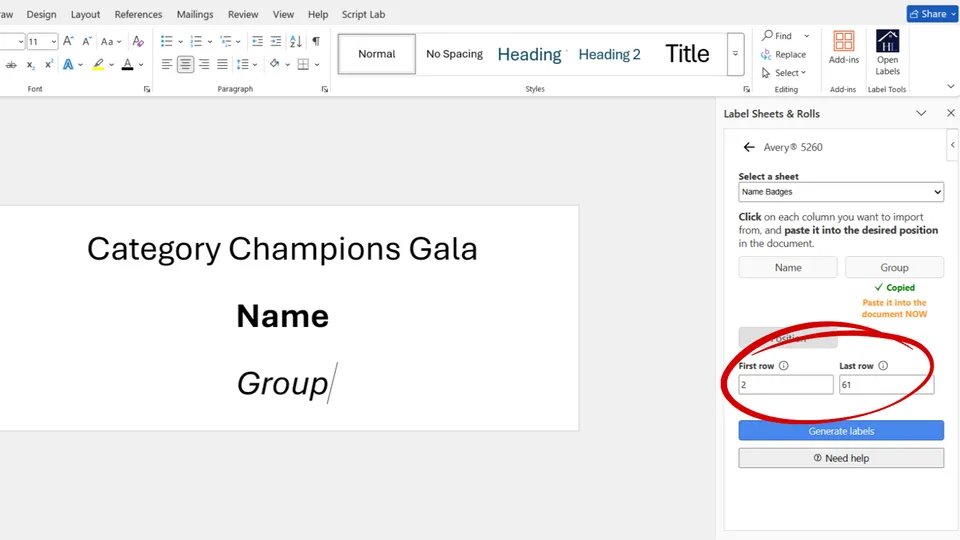Apply yellow text highlight color
This screenshot has width=960, height=540.
(98, 64)
